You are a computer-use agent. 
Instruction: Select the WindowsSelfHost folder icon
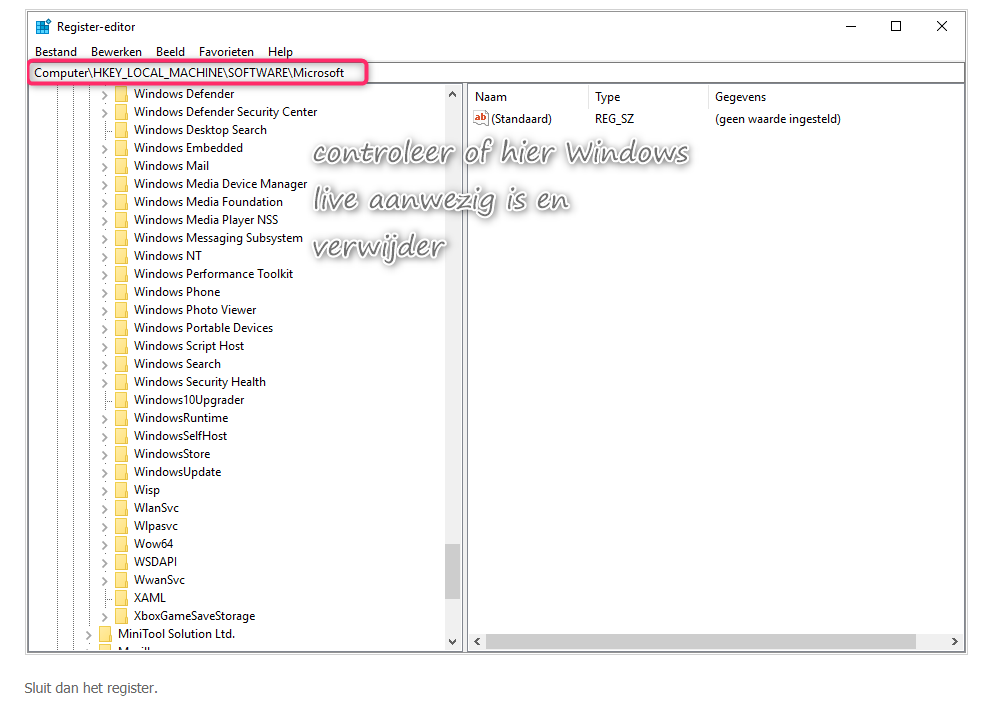pos(121,436)
